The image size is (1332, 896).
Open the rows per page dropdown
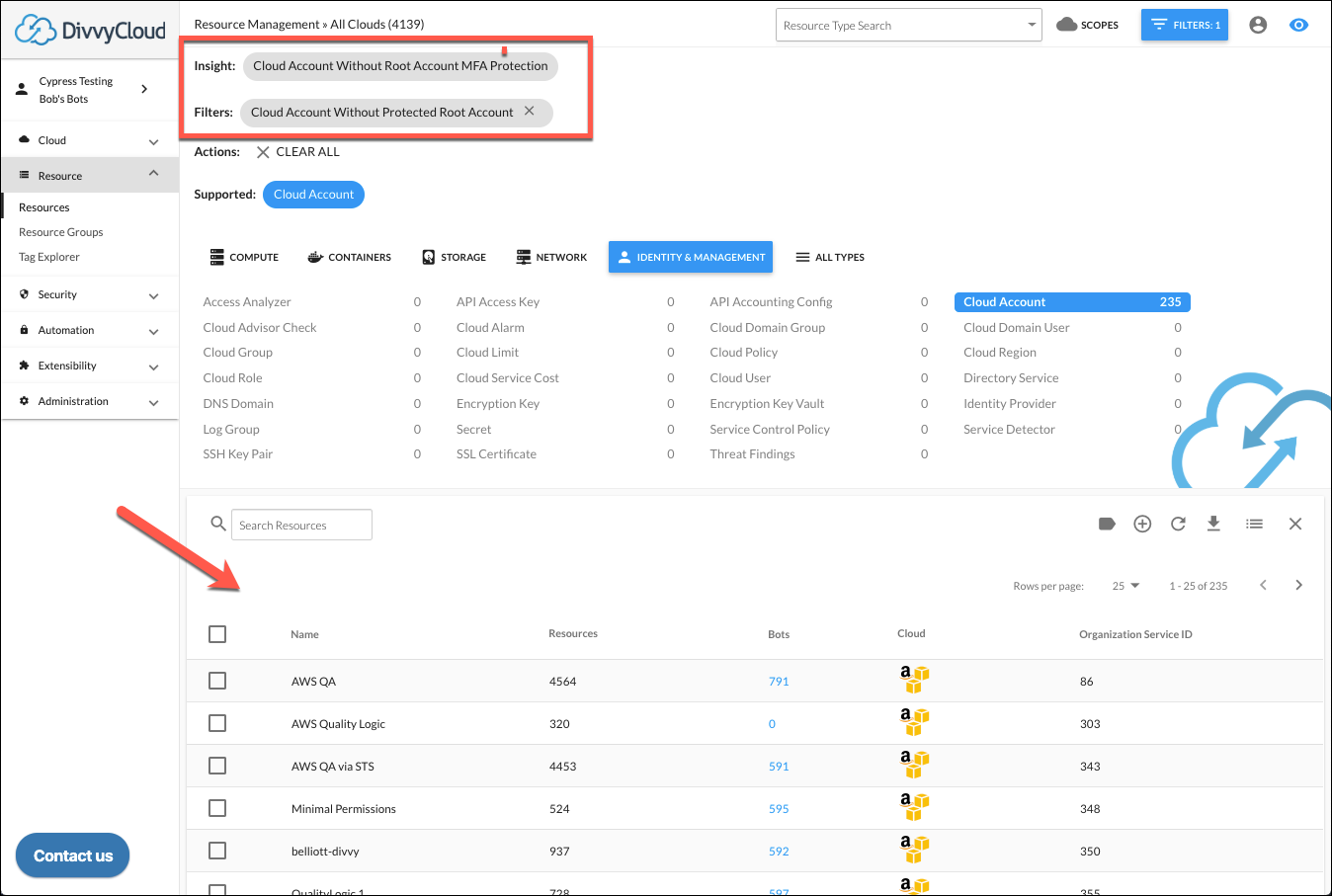pos(1125,586)
